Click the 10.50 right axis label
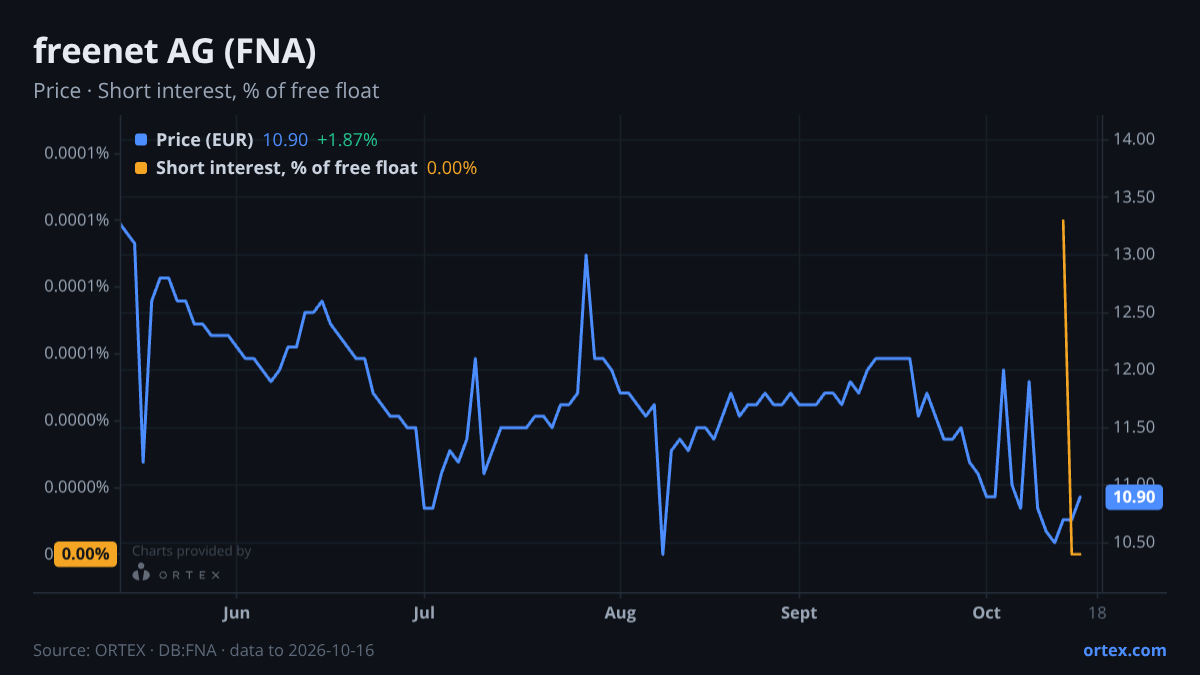 click(1135, 543)
